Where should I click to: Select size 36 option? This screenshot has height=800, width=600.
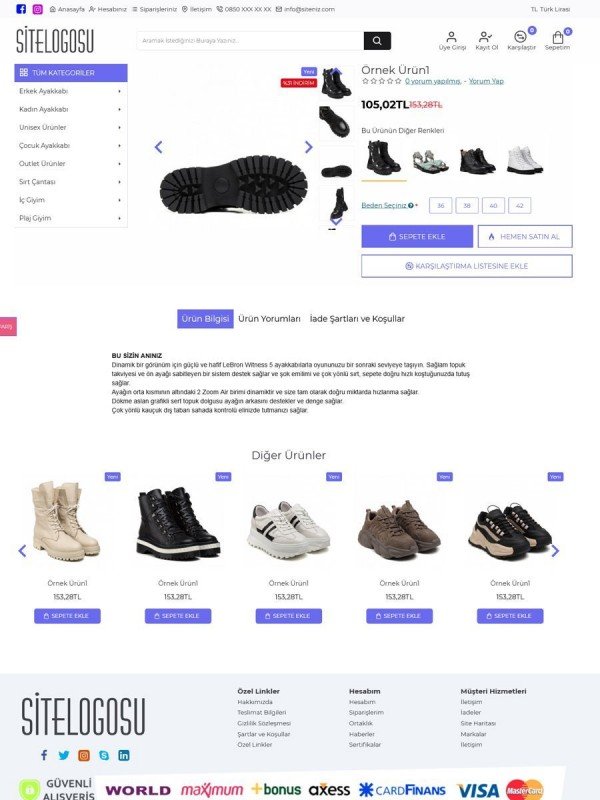tap(440, 206)
